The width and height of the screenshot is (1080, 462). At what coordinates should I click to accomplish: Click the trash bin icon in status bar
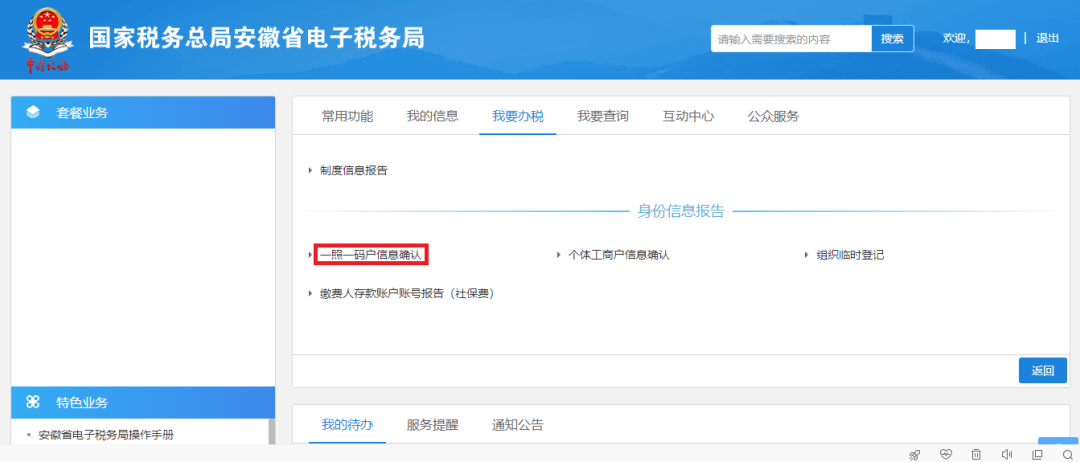click(x=976, y=454)
